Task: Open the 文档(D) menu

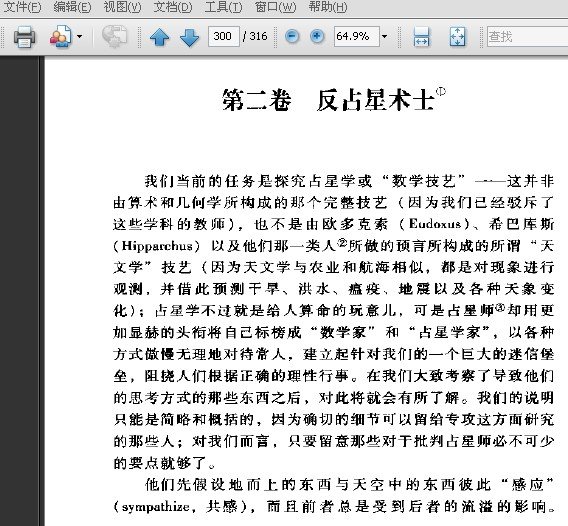Action: 172,7
